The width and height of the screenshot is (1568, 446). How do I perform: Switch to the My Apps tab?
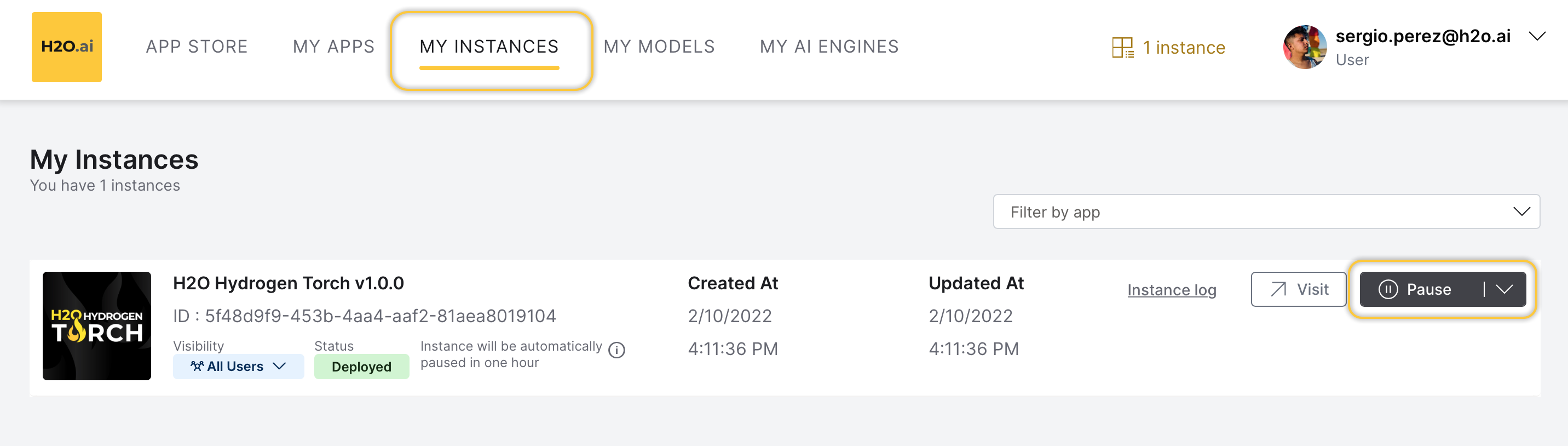pyautogui.click(x=333, y=47)
